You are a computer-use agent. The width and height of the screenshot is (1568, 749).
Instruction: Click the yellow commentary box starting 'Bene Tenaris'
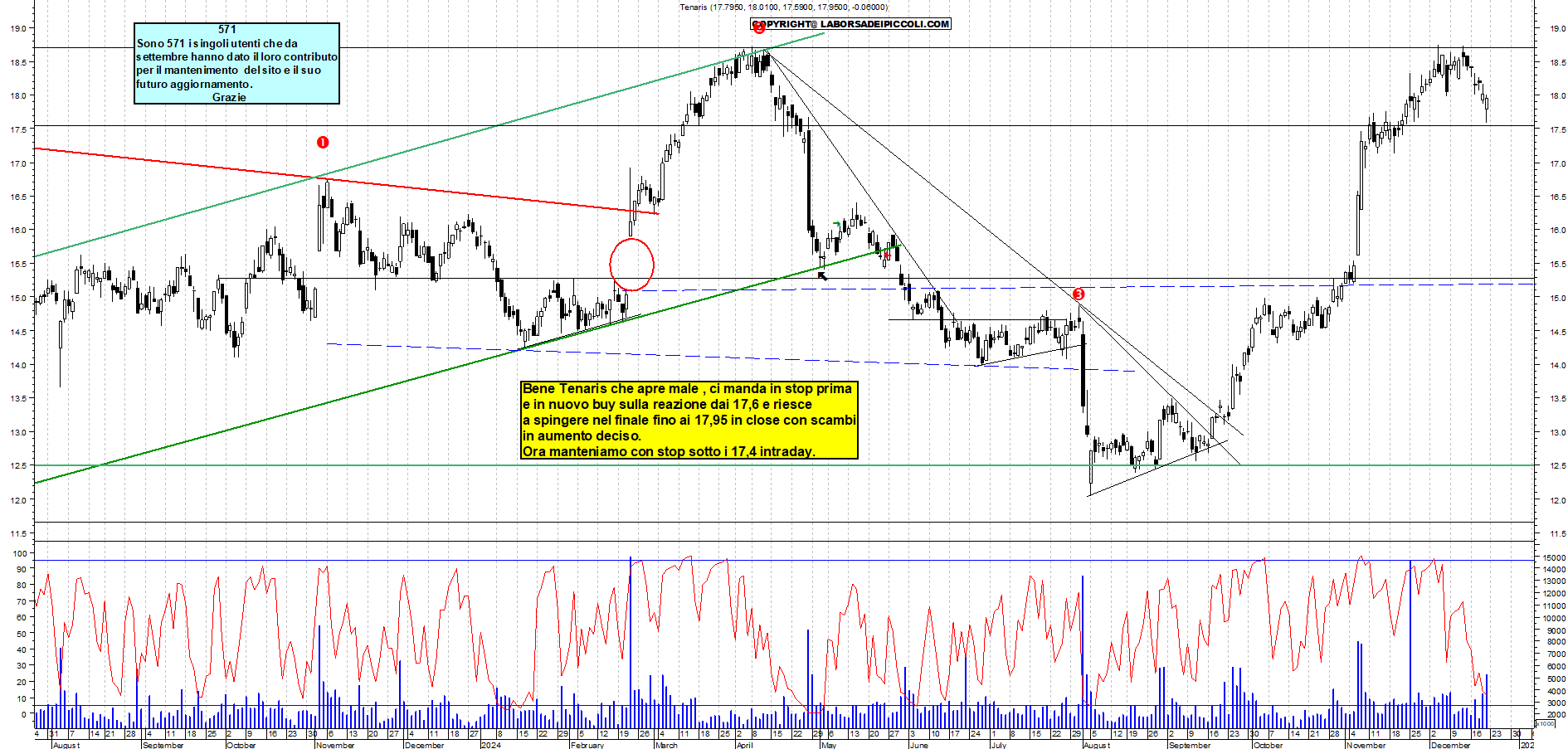689,420
